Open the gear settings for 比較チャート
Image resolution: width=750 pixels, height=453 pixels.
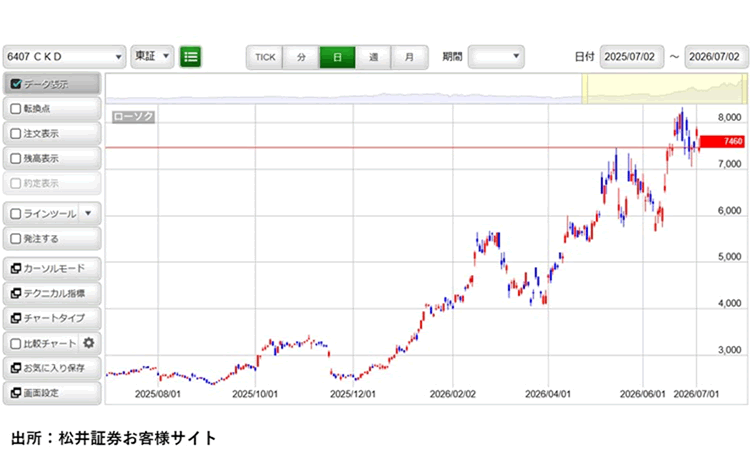(x=88, y=343)
